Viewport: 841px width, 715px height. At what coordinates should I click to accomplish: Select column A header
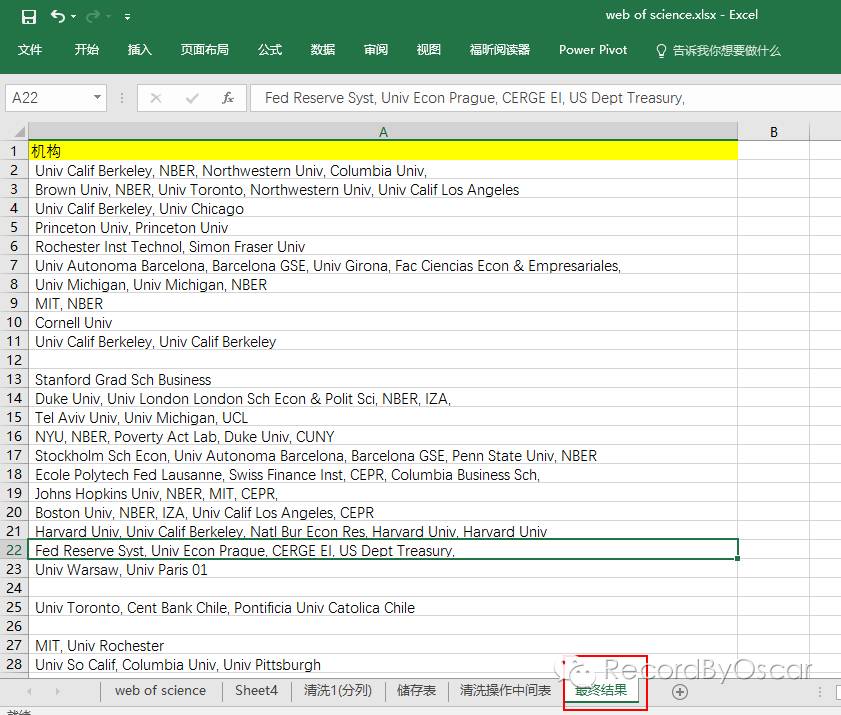click(383, 132)
